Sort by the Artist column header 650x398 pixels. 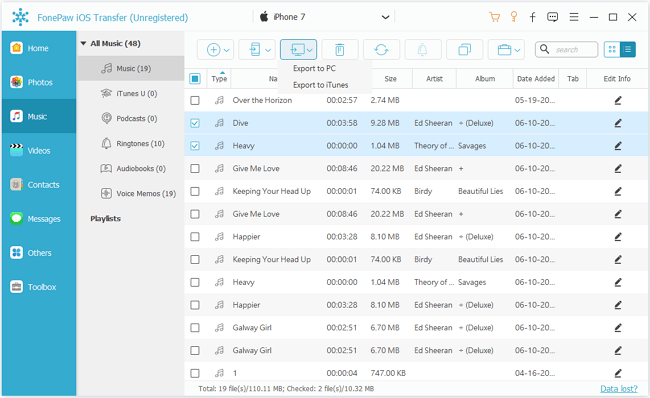coord(434,78)
